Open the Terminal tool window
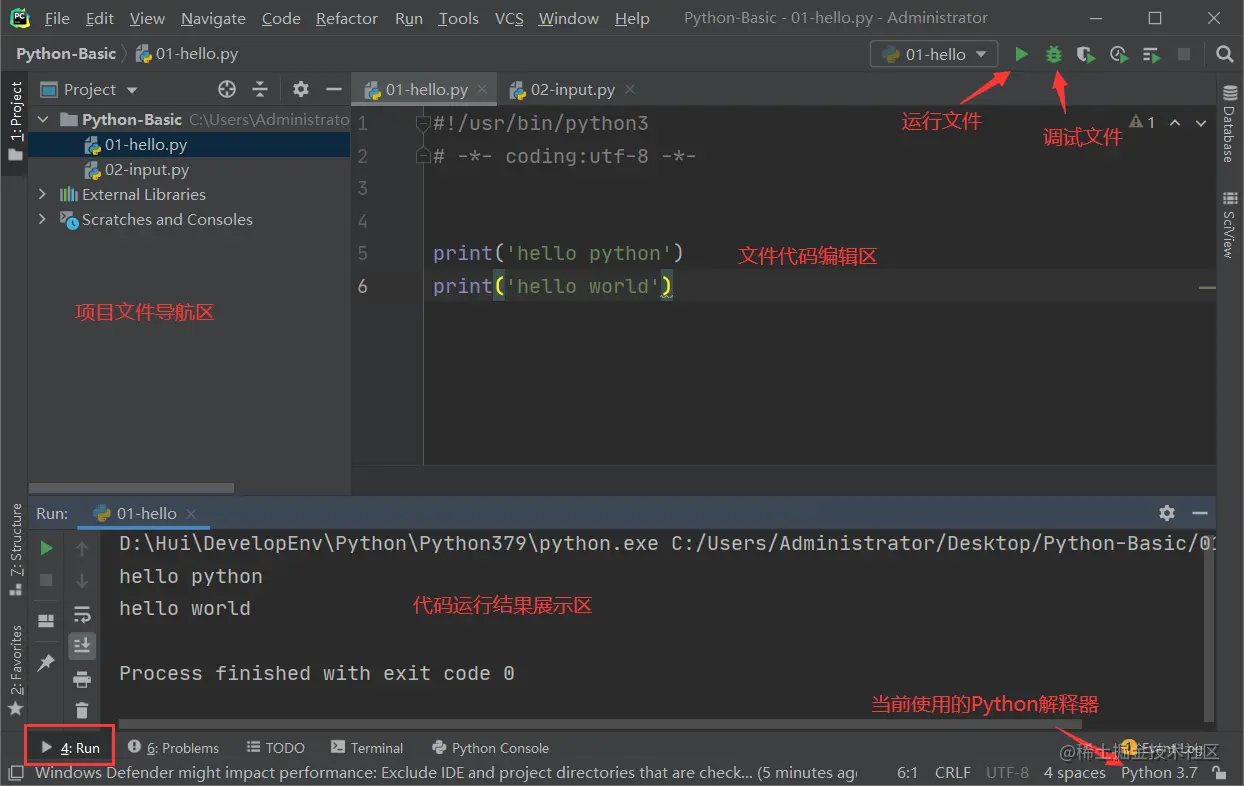1244x786 pixels. 366,747
